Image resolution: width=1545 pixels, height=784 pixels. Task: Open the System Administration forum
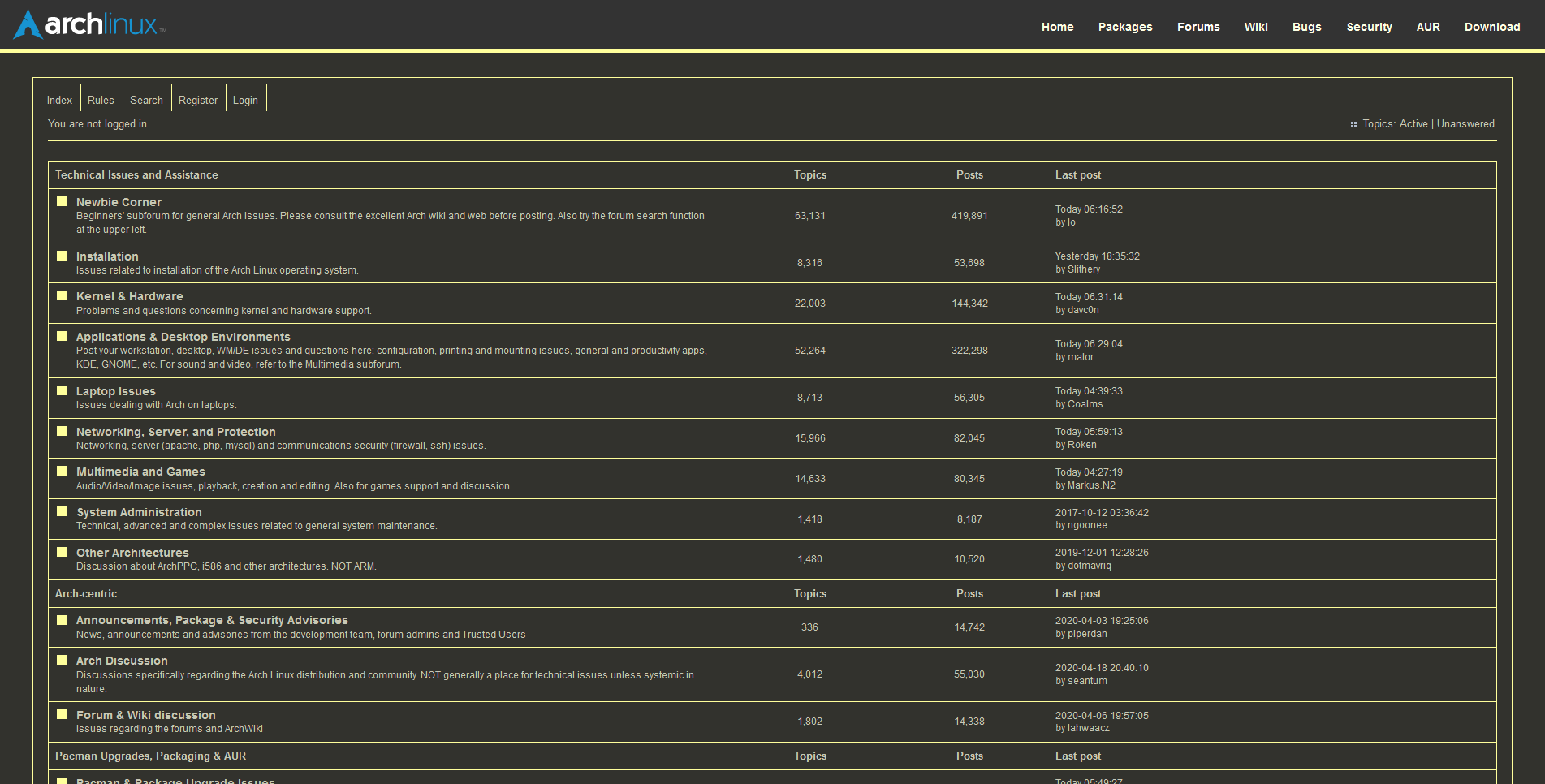click(x=139, y=512)
